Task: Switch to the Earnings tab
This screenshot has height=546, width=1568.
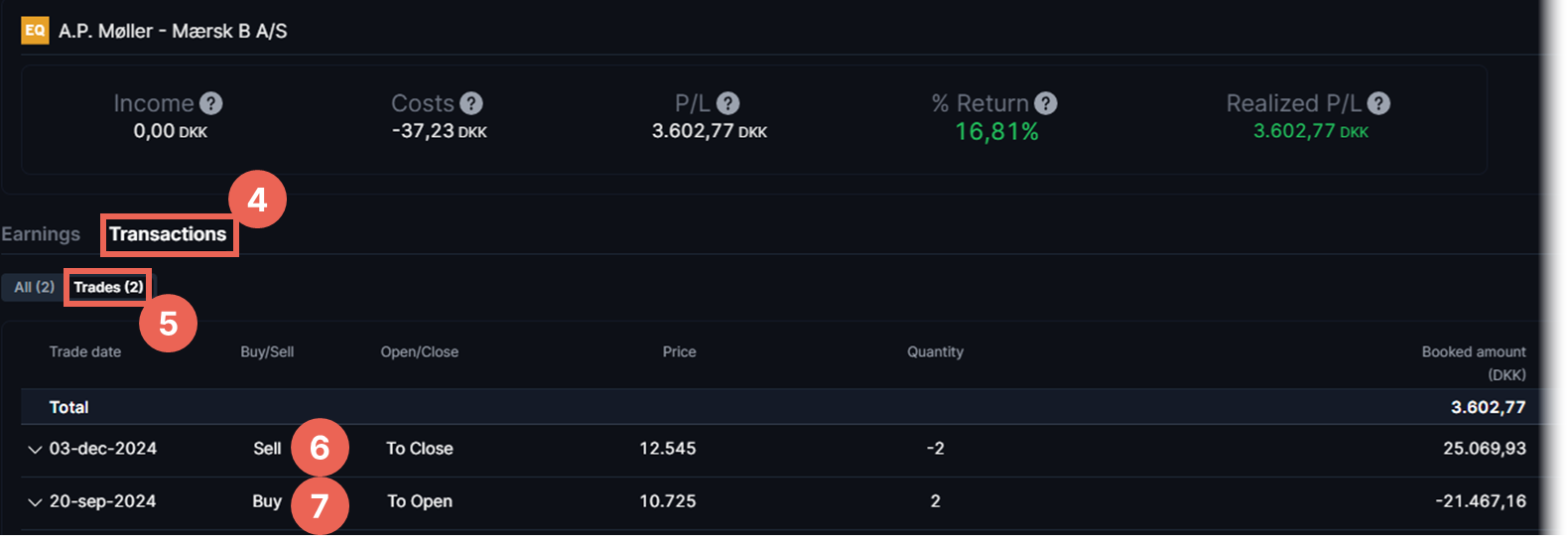Action: point(41,234)
